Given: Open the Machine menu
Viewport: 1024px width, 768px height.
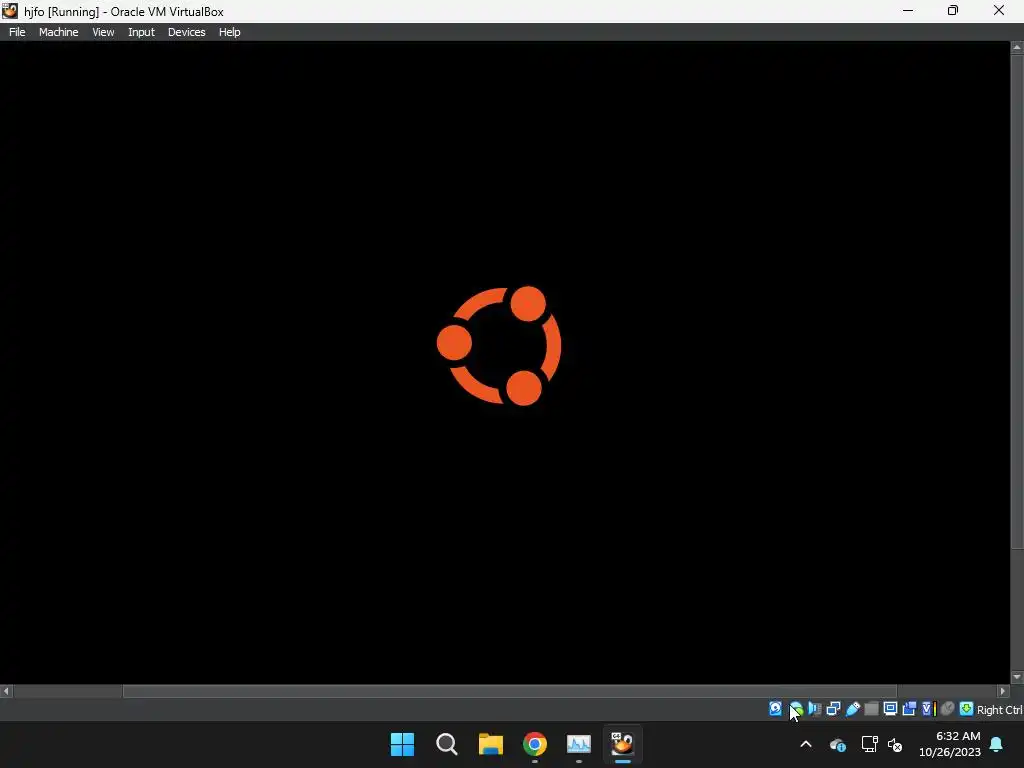Looking at the screenshot, I should coord(58,32).
